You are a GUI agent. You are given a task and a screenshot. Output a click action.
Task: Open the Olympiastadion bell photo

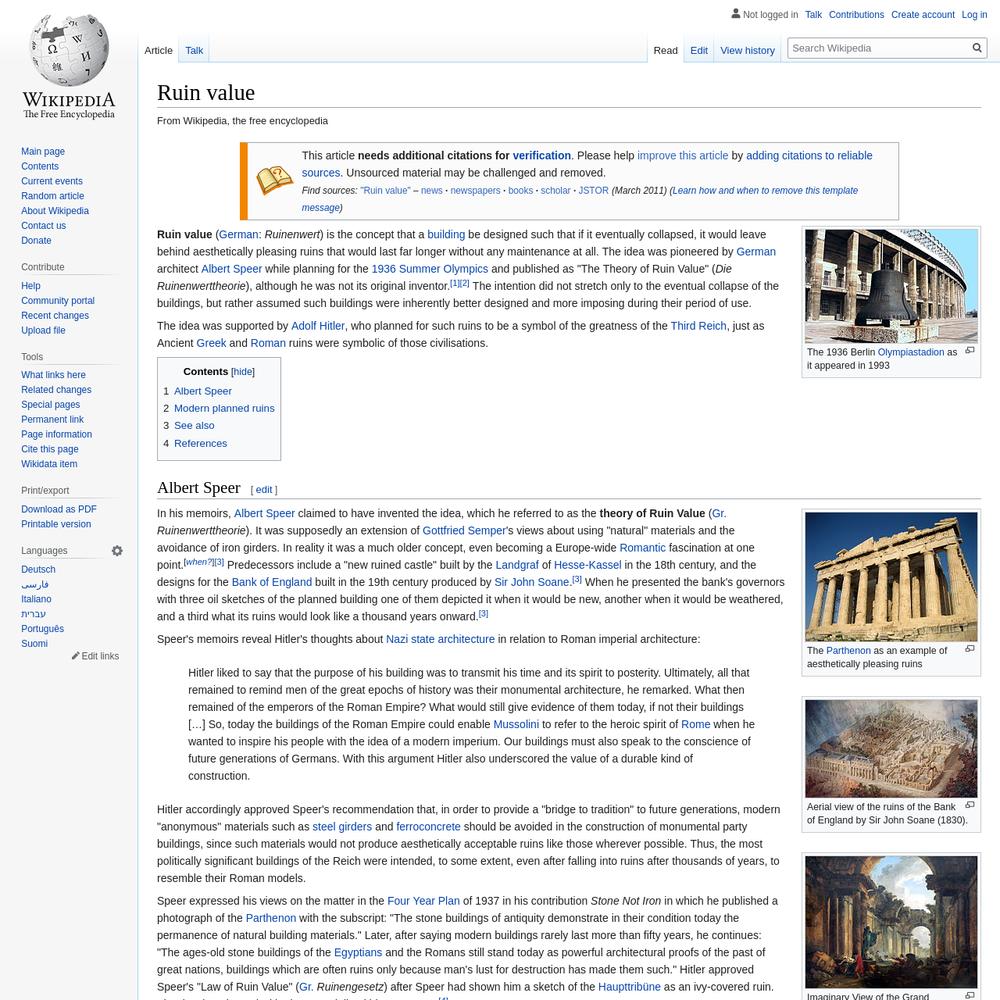tap(891, 286)
